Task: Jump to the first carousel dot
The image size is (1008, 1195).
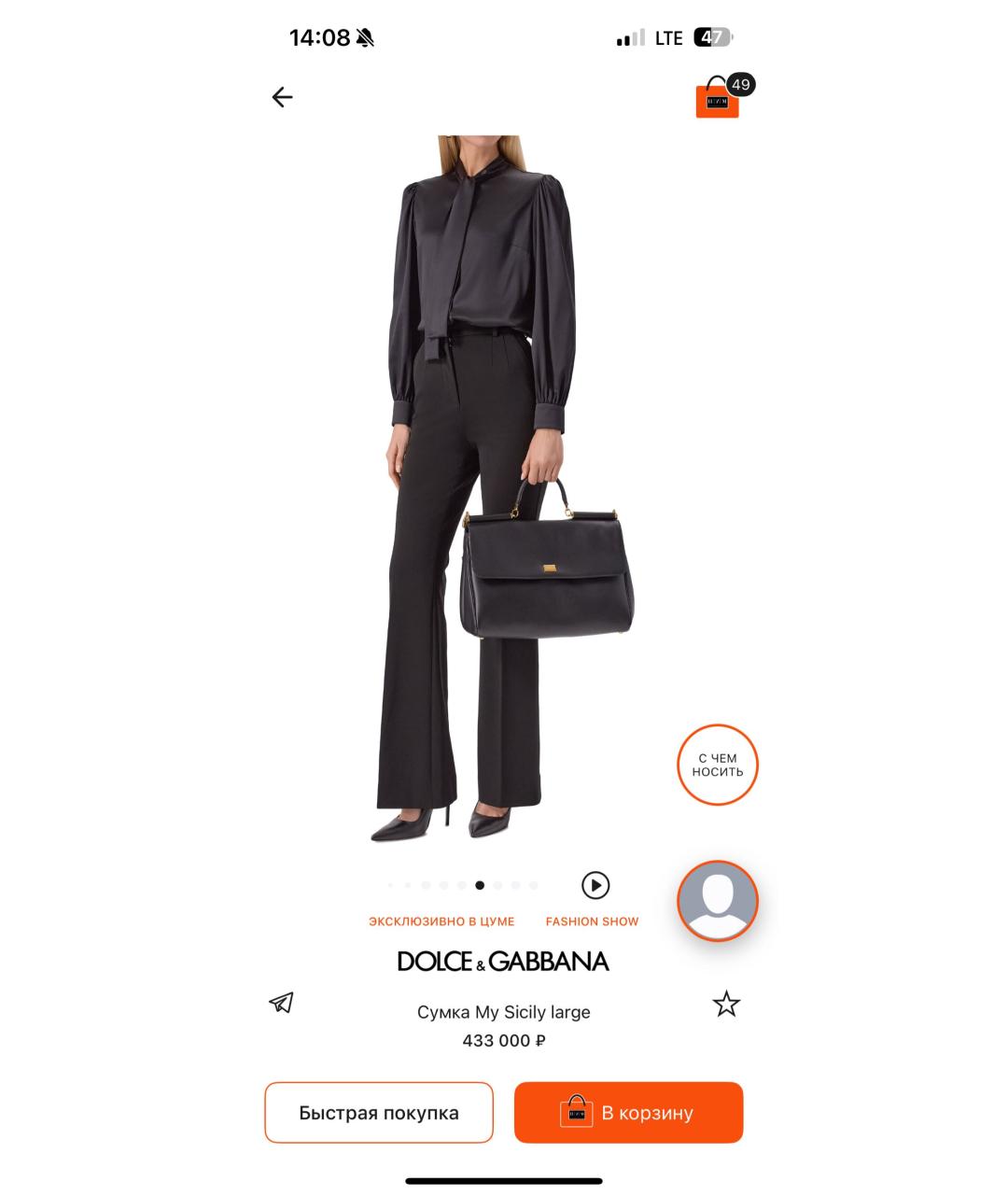Action: (x=390, y=885)
